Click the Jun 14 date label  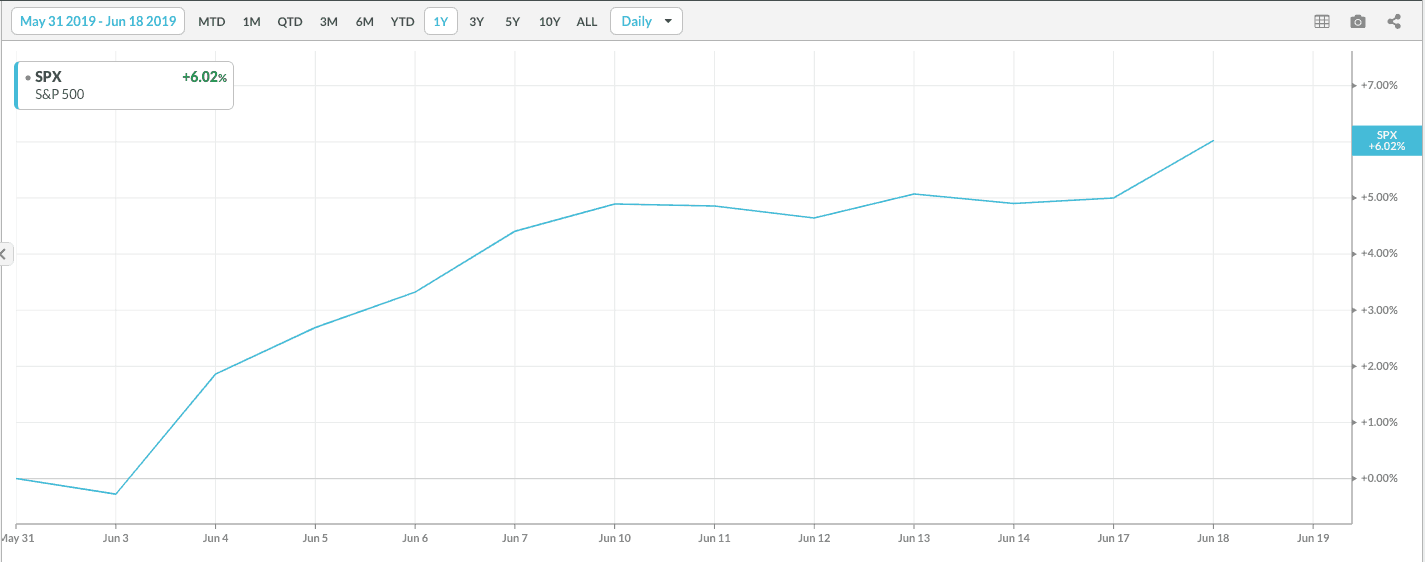(1013, 538)
